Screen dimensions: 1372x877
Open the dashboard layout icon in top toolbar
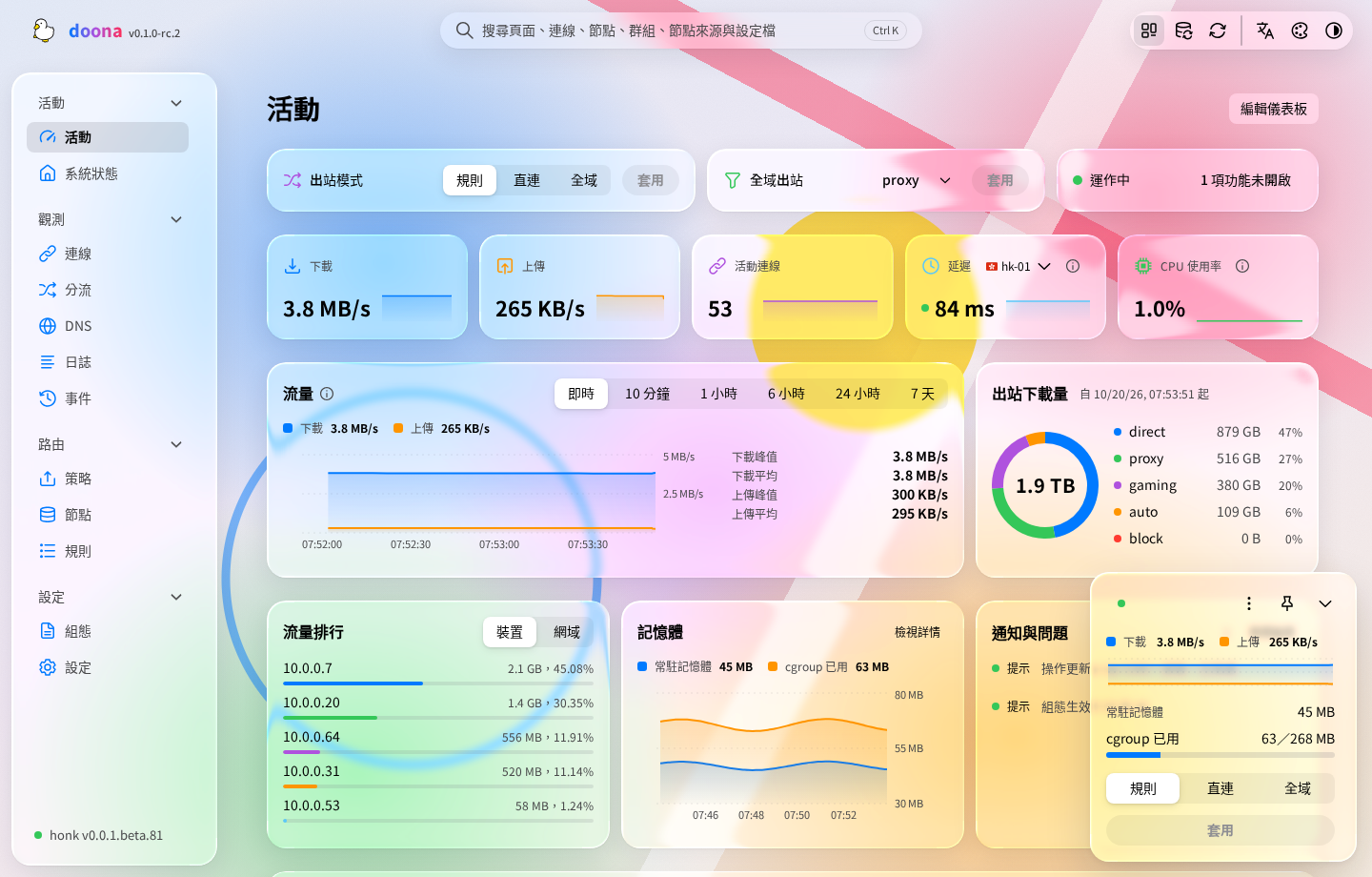coord(1149,31)
